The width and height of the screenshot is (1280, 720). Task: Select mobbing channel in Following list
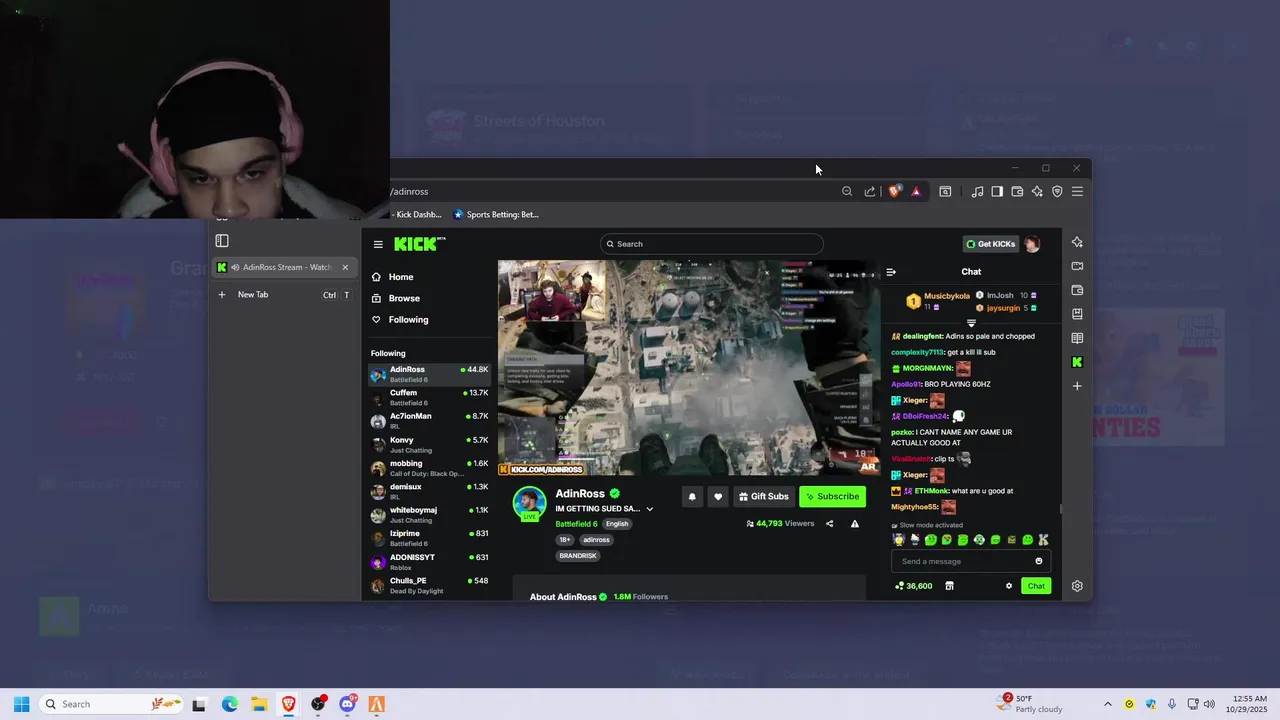click(x=429, y=468)
